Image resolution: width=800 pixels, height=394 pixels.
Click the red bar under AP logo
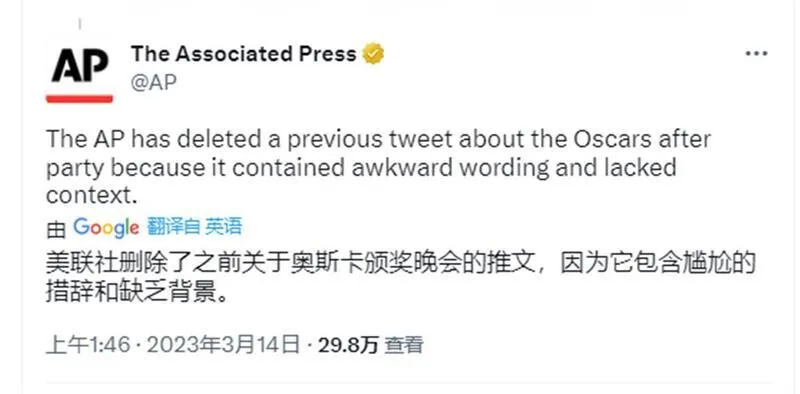(x=80, y=99)
